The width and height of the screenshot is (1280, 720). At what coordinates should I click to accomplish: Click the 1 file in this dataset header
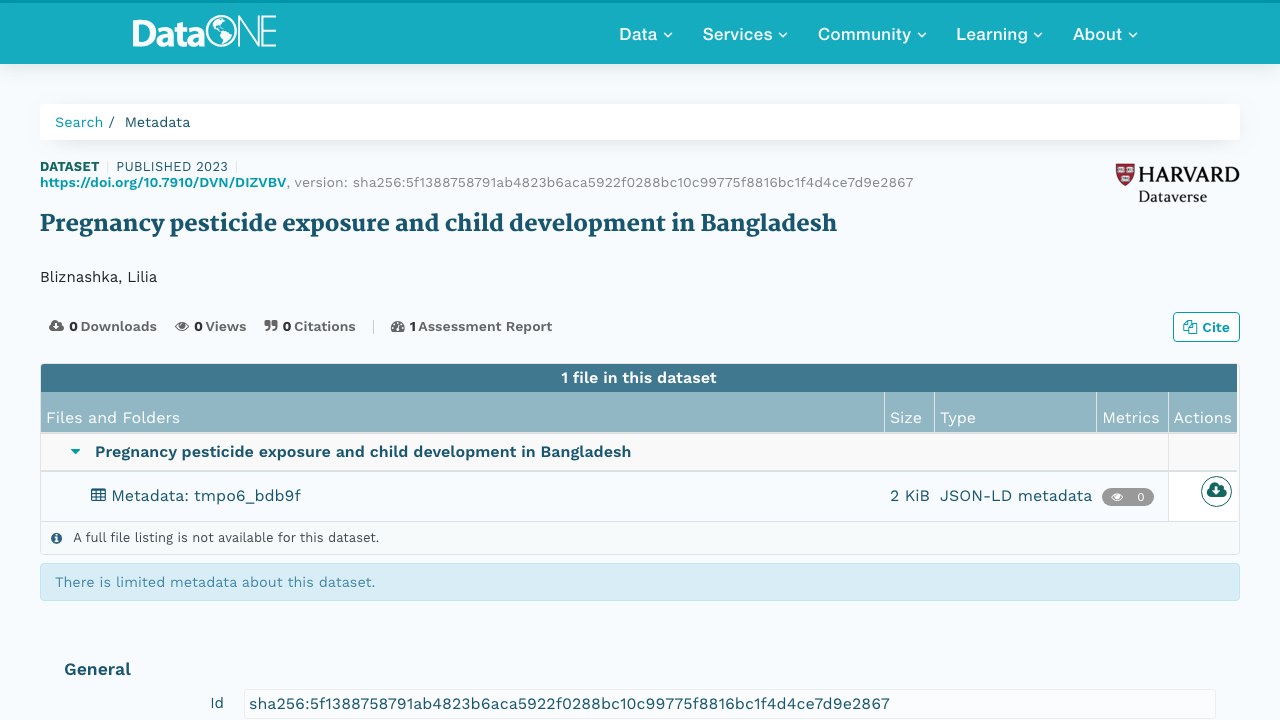point(639,378)
